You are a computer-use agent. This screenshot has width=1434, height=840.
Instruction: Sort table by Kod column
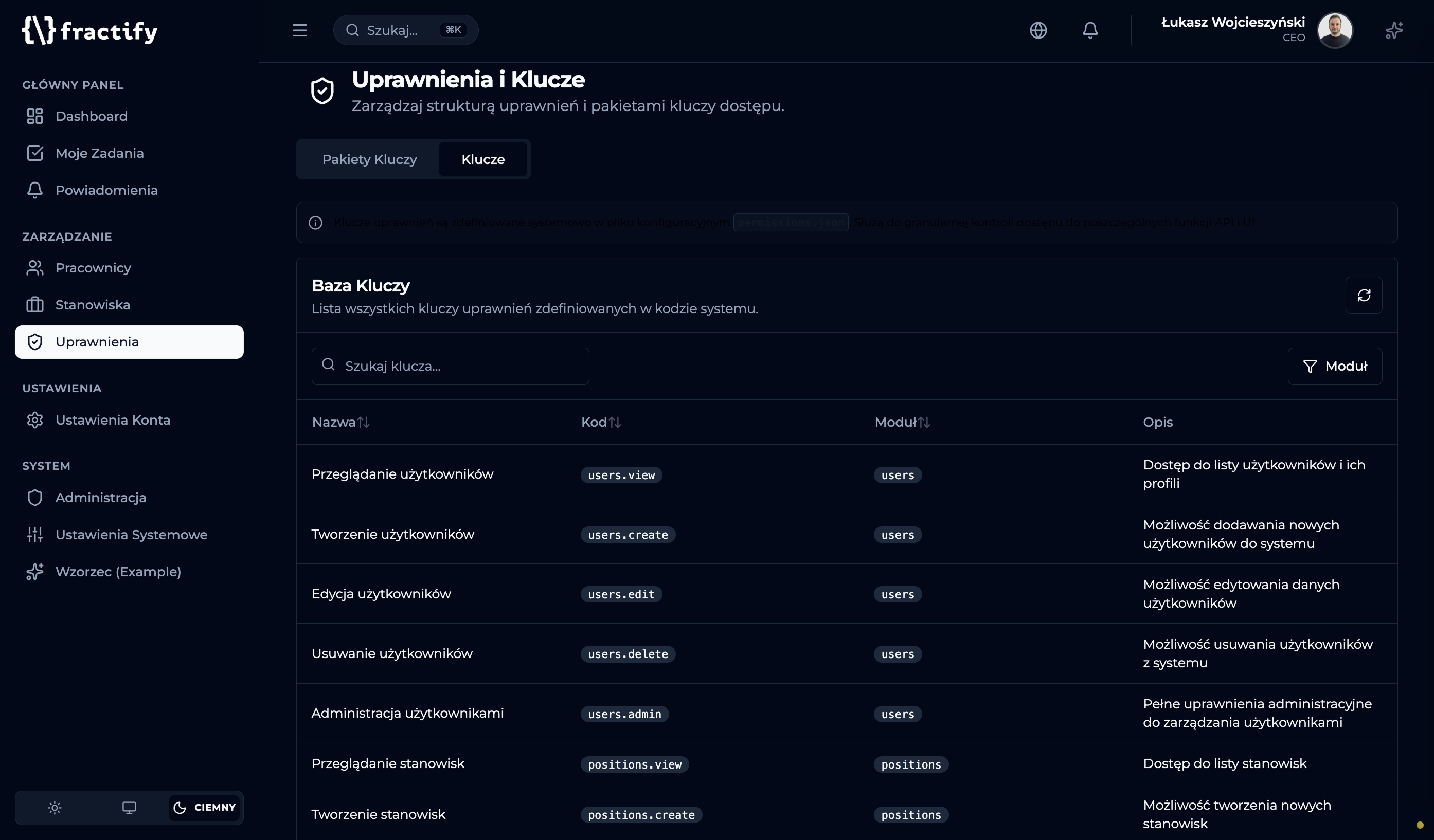point(601,422)
